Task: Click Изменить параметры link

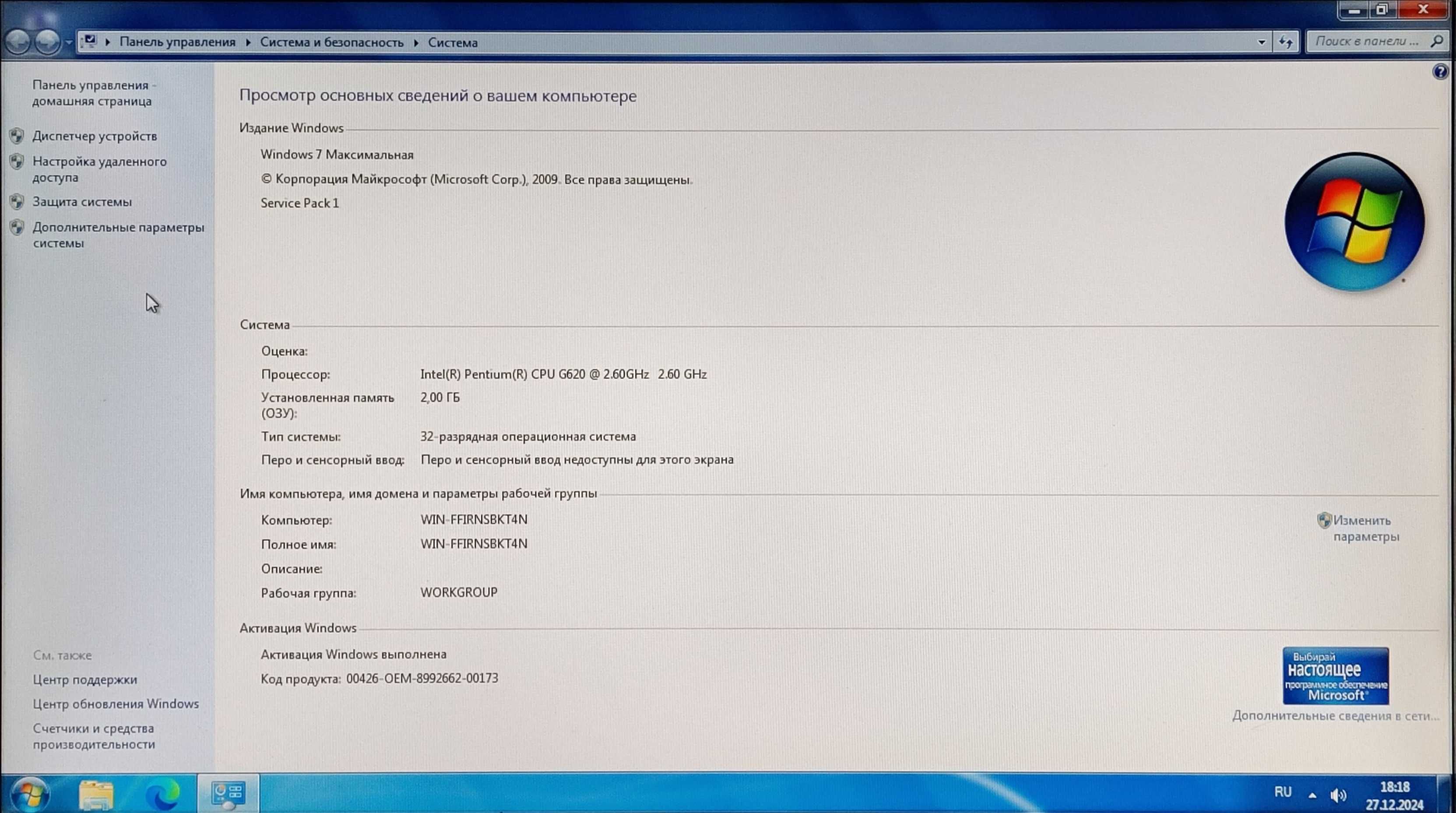Action: coord(1366,528)
